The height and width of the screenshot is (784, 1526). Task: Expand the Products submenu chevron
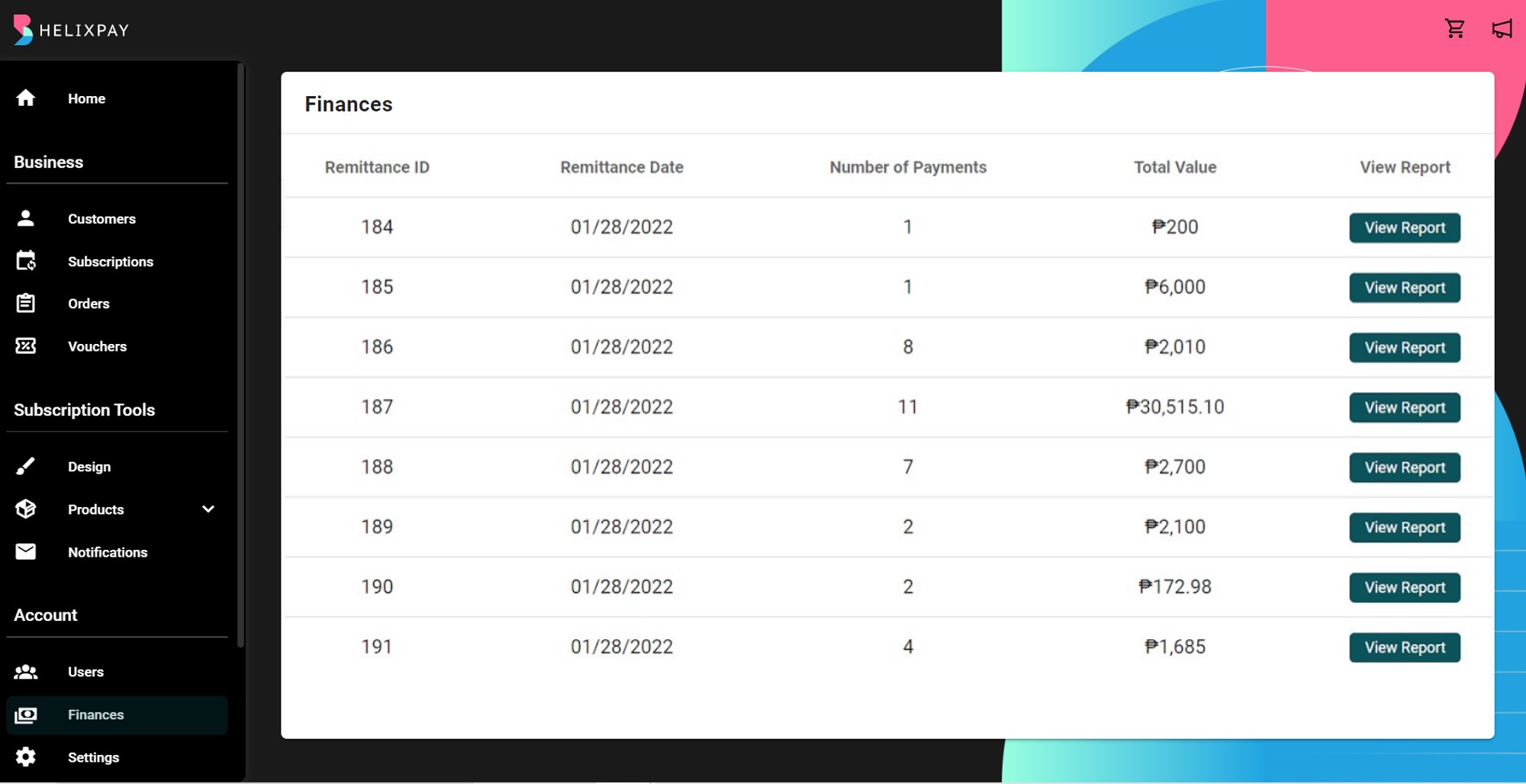[x=208, y=509]
